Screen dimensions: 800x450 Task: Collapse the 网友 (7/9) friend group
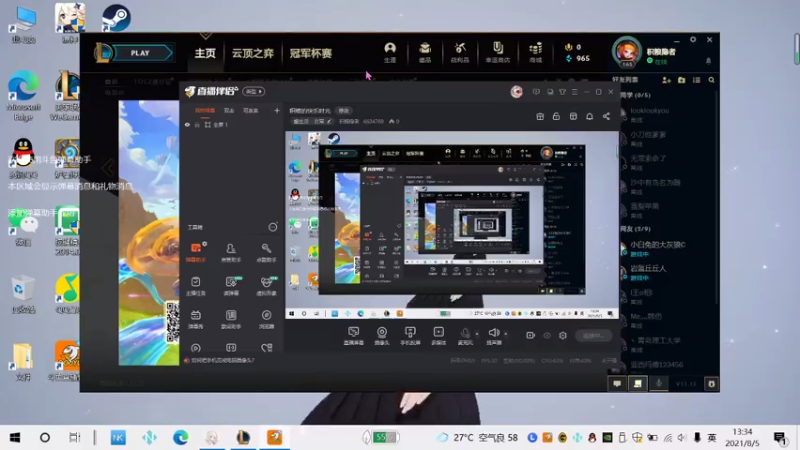click(635, 229)
